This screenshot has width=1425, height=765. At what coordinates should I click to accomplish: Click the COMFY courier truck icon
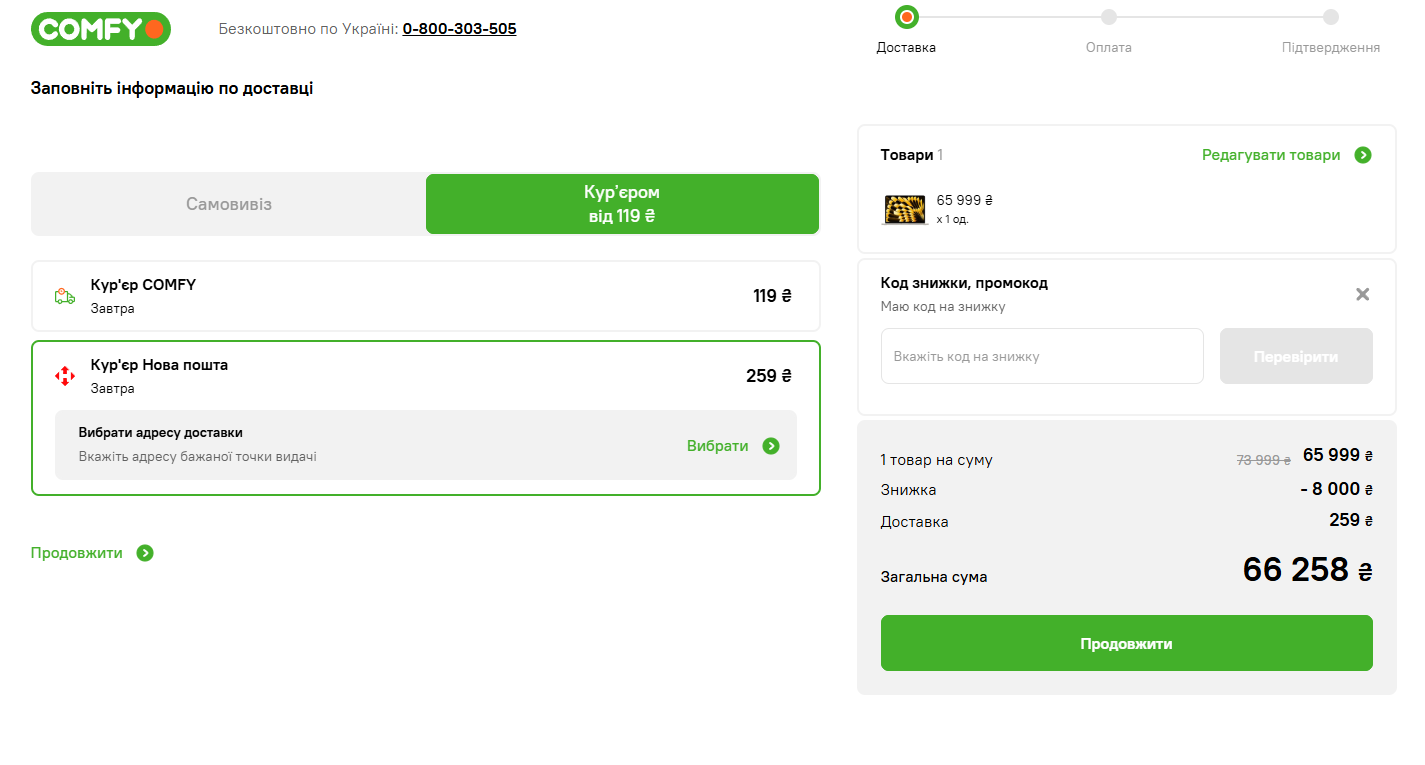pyautogui.click(x=65, y=296)
